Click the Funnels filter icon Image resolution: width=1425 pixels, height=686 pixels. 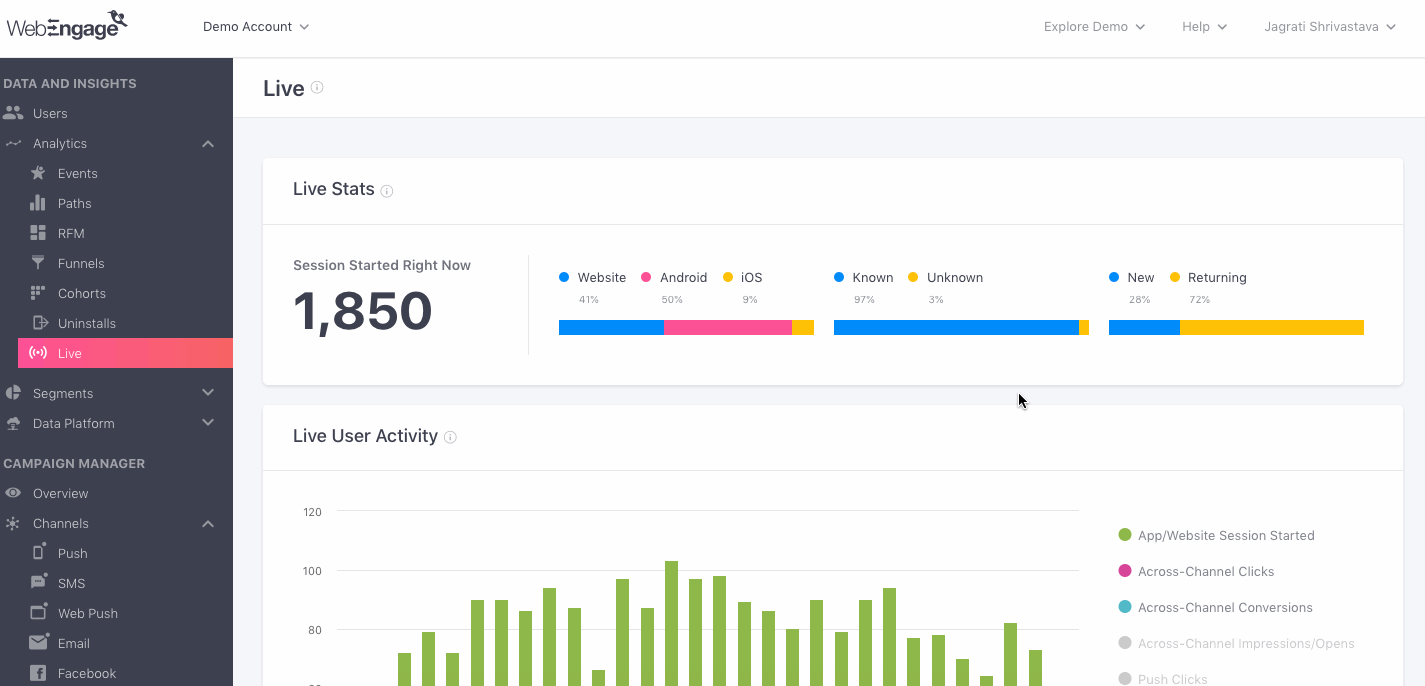pyautogui.click(x=38, y=263)
